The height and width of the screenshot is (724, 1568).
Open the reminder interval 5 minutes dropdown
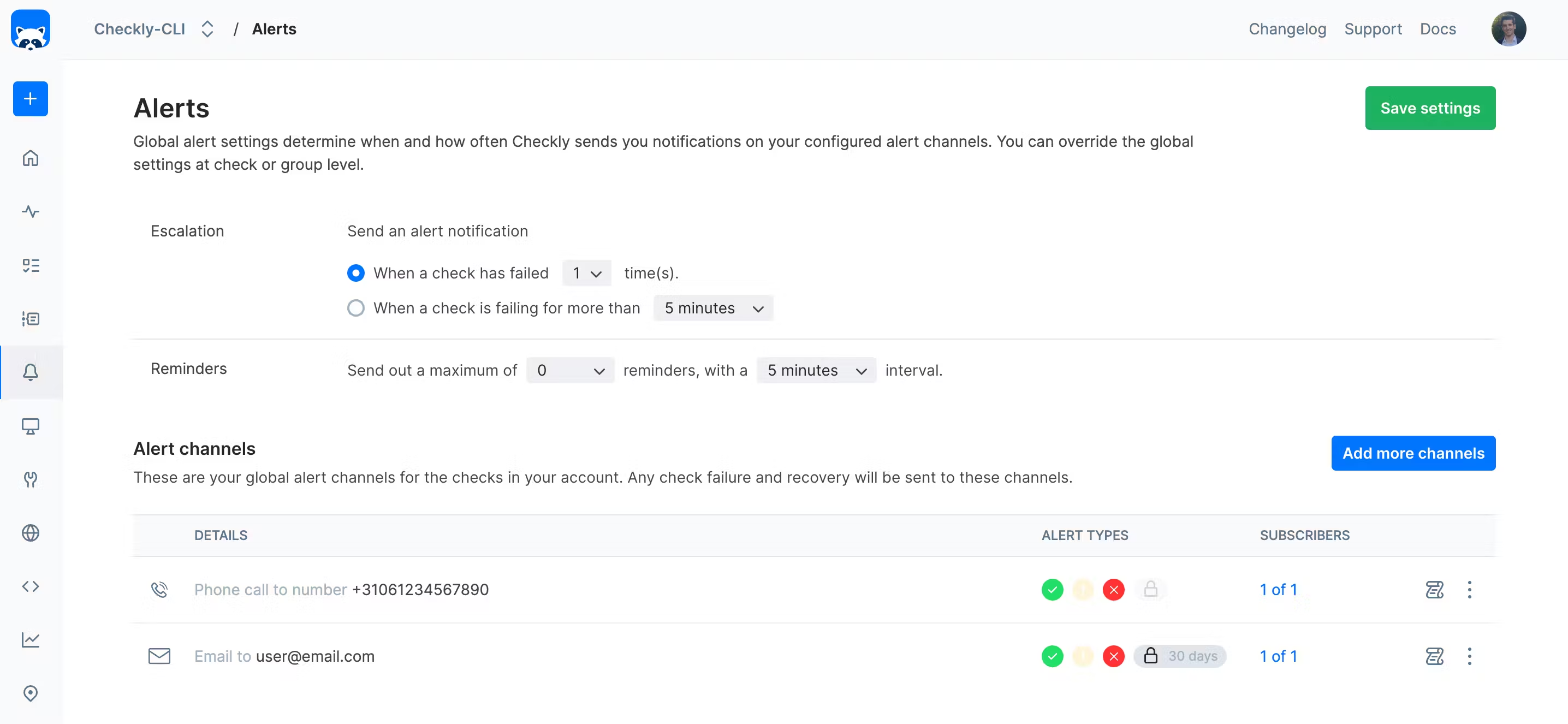pos(816,370)
